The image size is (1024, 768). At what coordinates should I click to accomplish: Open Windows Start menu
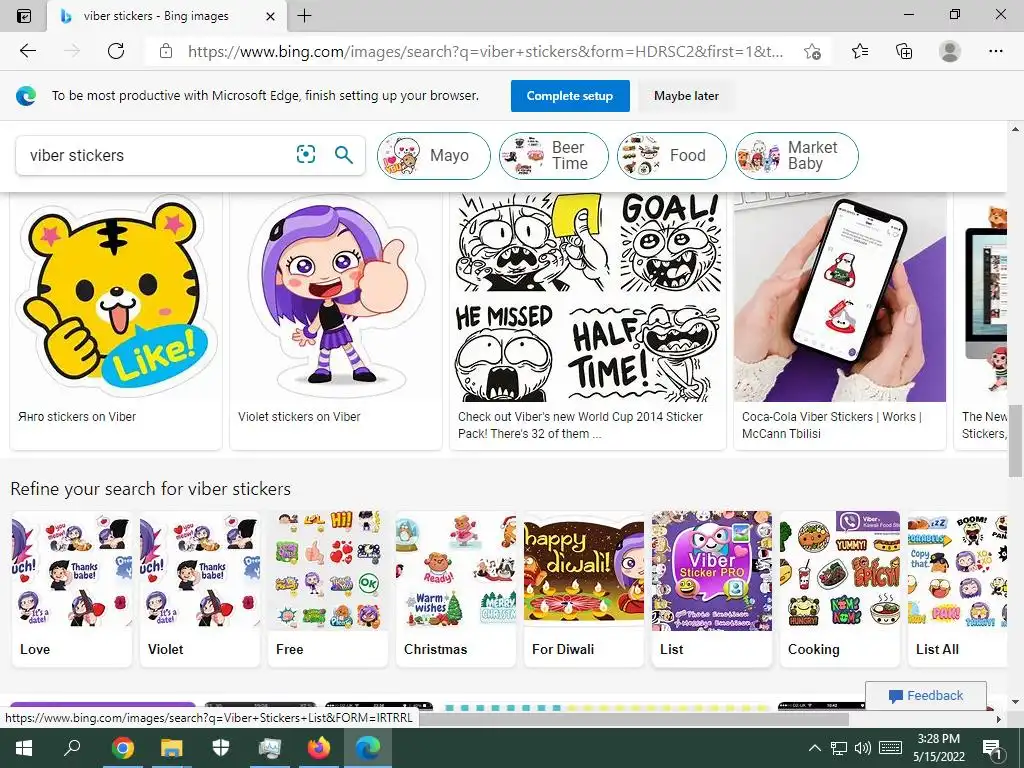point(24,748)
